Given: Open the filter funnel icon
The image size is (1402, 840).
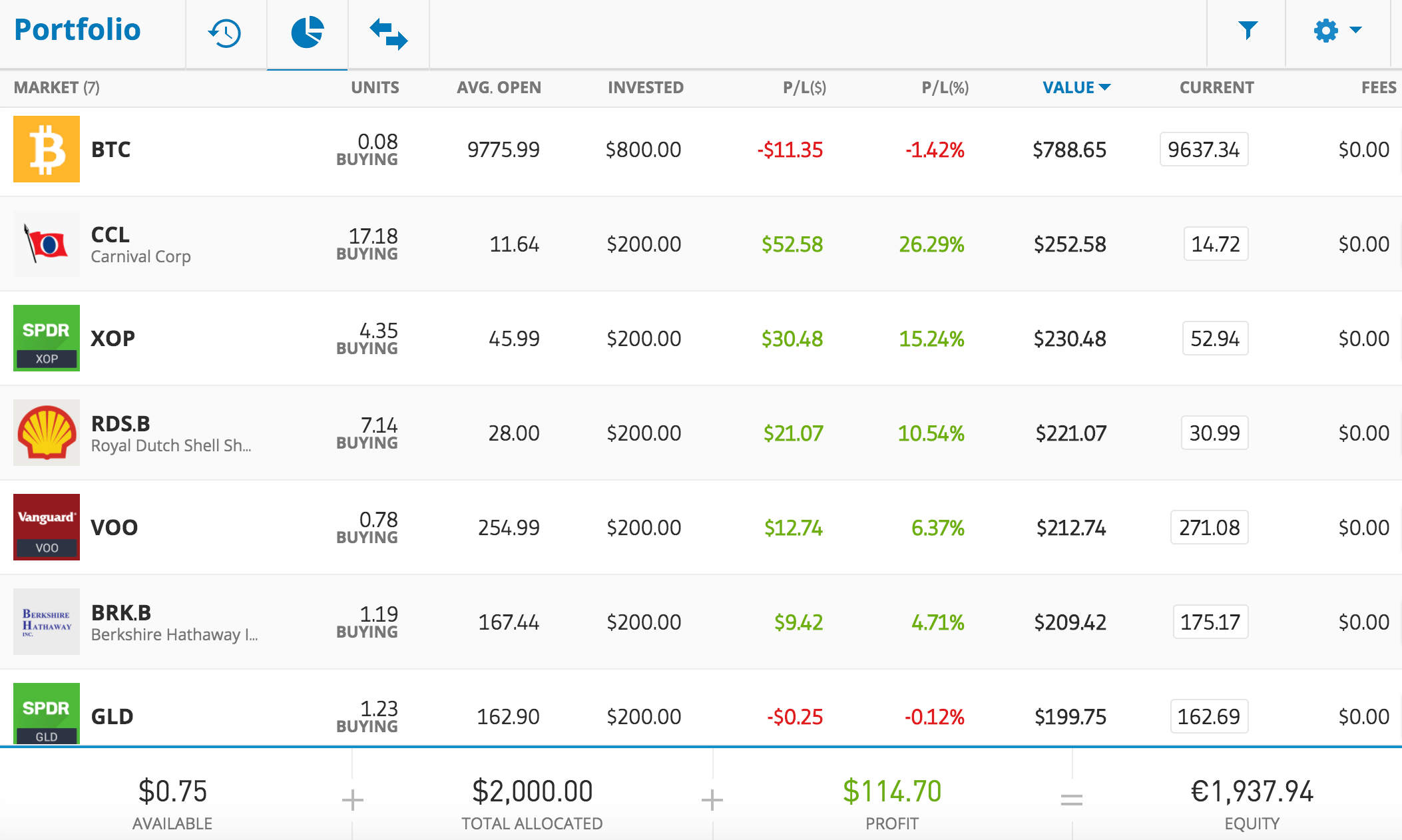Looking at the screenshot, I should (x=1248, y=30).
